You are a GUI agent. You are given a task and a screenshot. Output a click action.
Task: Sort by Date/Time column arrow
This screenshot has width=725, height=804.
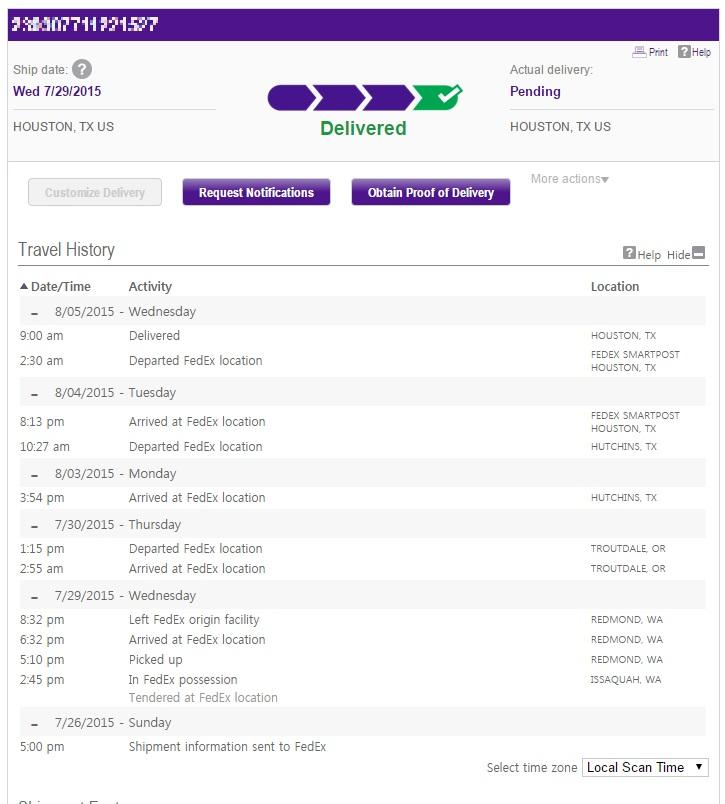pyautogui.click(x=24, y=287)
